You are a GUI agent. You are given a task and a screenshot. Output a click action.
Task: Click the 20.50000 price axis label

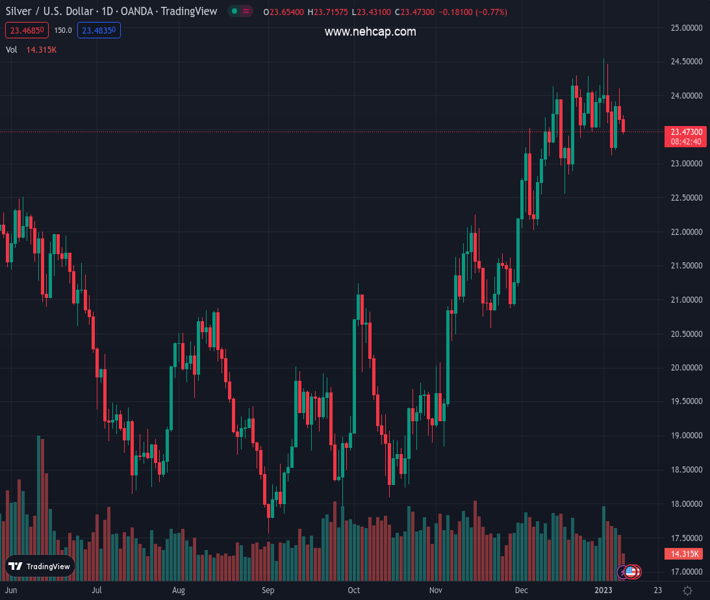pyautogui.click(x=686, y=334)
